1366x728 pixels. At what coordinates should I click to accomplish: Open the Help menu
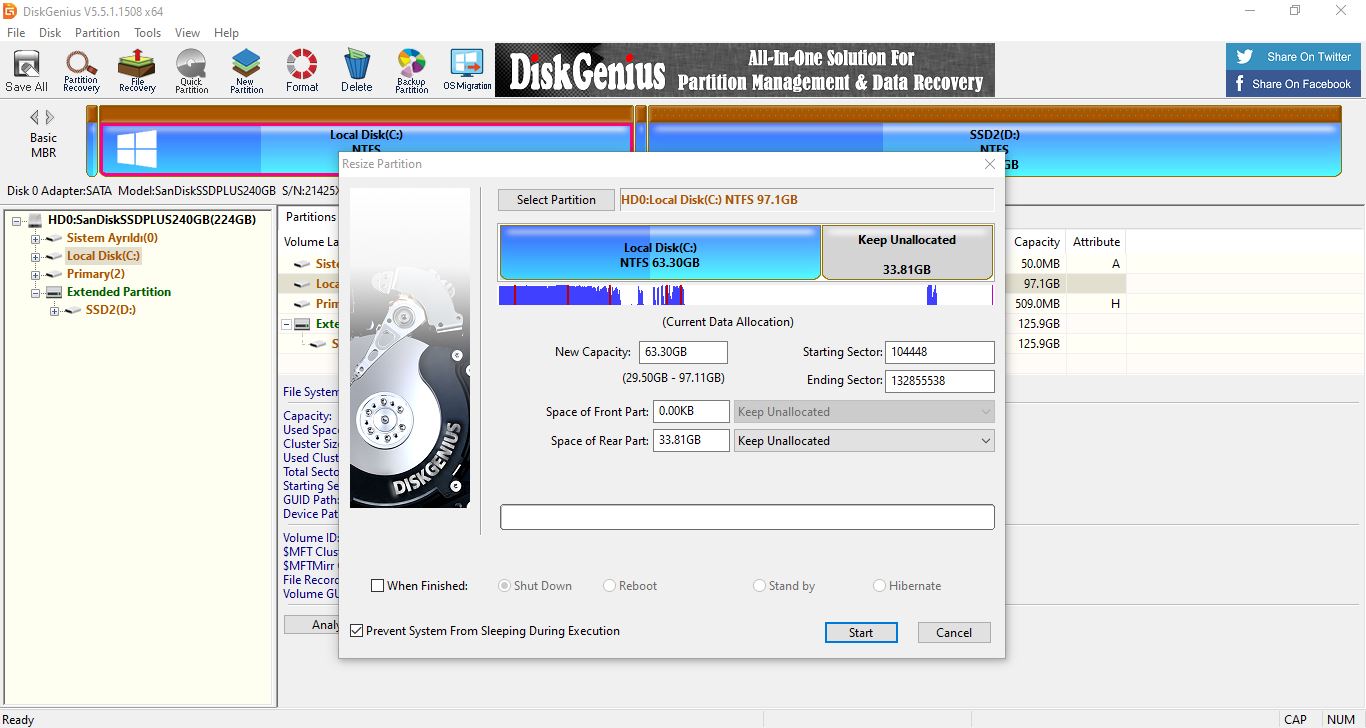tap(226, 33)
